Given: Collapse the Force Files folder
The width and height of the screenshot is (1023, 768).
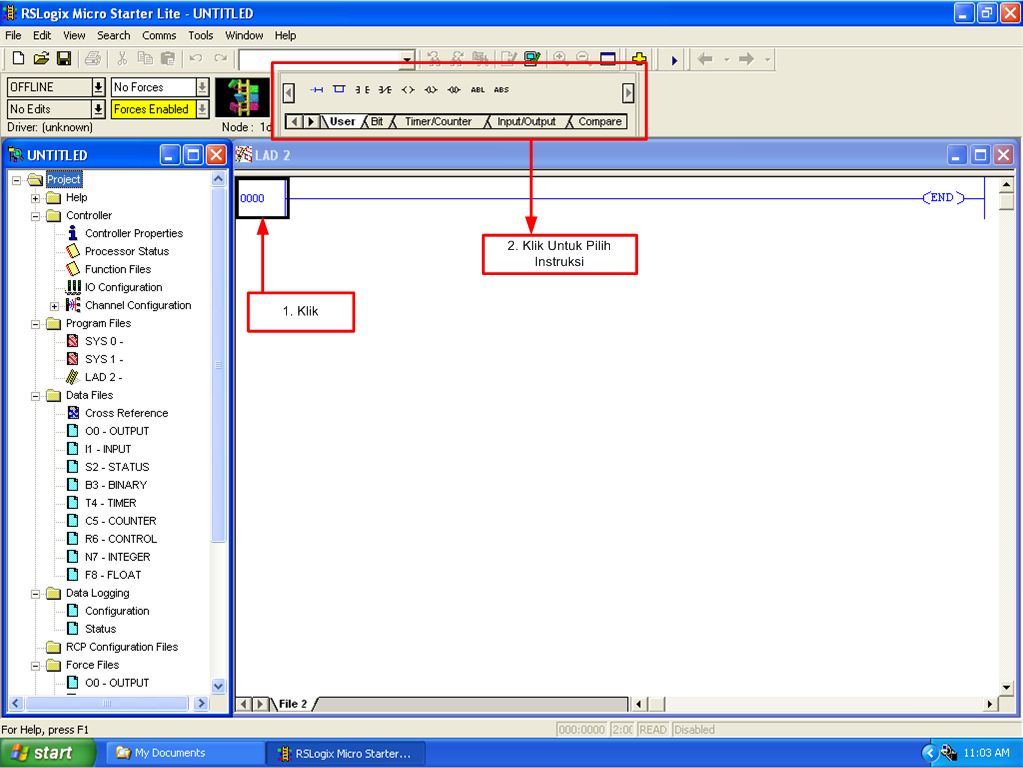Looking at the screenshot, I should click(x=35, y=666).
